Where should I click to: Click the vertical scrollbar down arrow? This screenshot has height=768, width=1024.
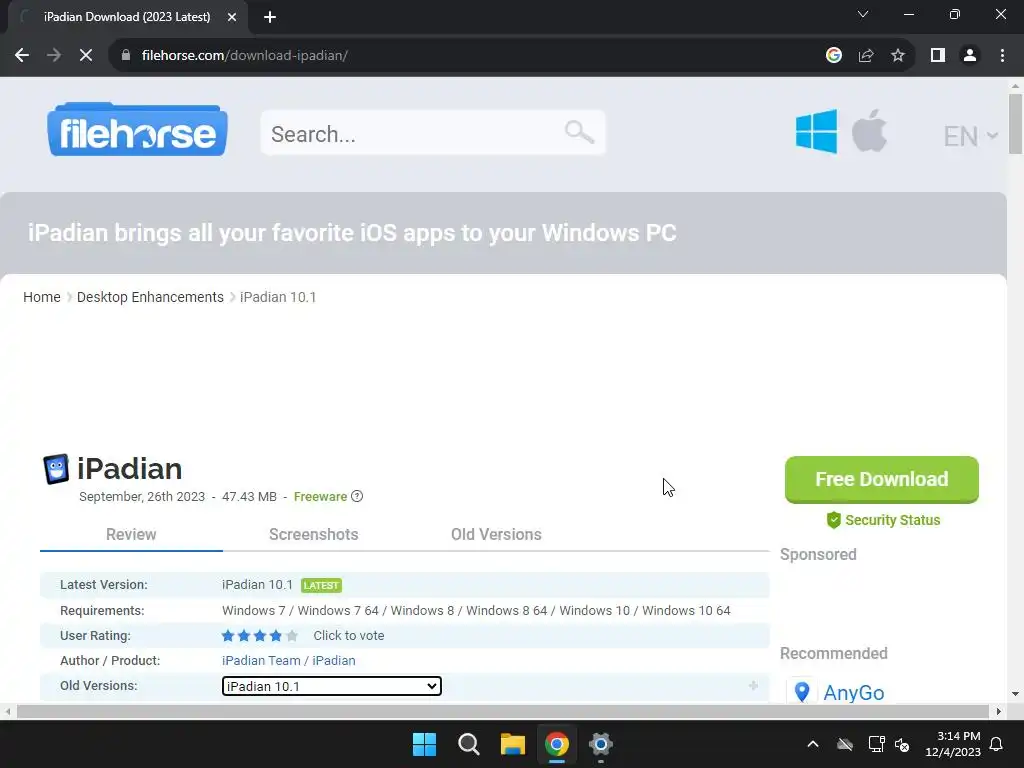[1015, 694]
